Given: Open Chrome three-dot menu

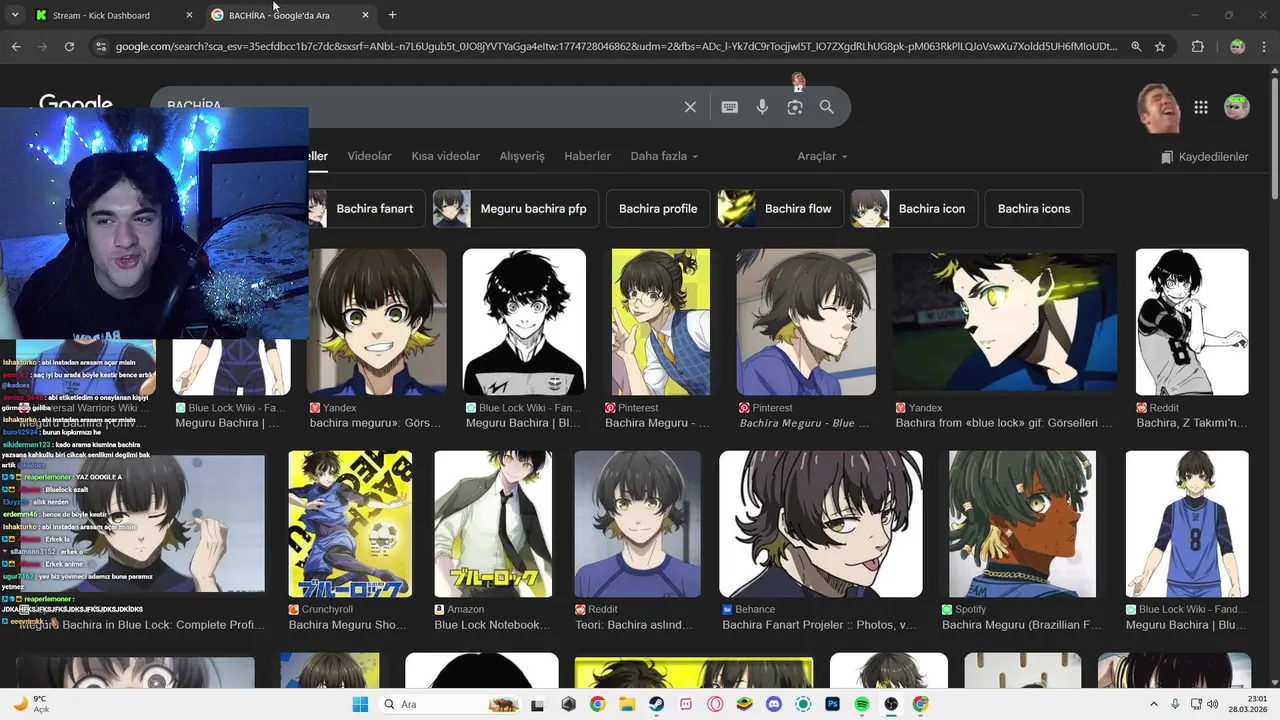Looking at the screenshot, I should pyautogui.click(x=1266, y=46).
